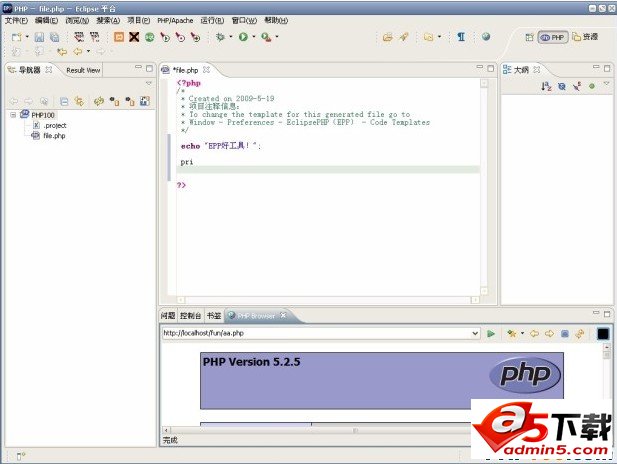Image resolution: width=617 pixels, height=464 pixels.
Task: Switch to the PHP perspective
Action: pyautogui.click(x=552, y=37)
